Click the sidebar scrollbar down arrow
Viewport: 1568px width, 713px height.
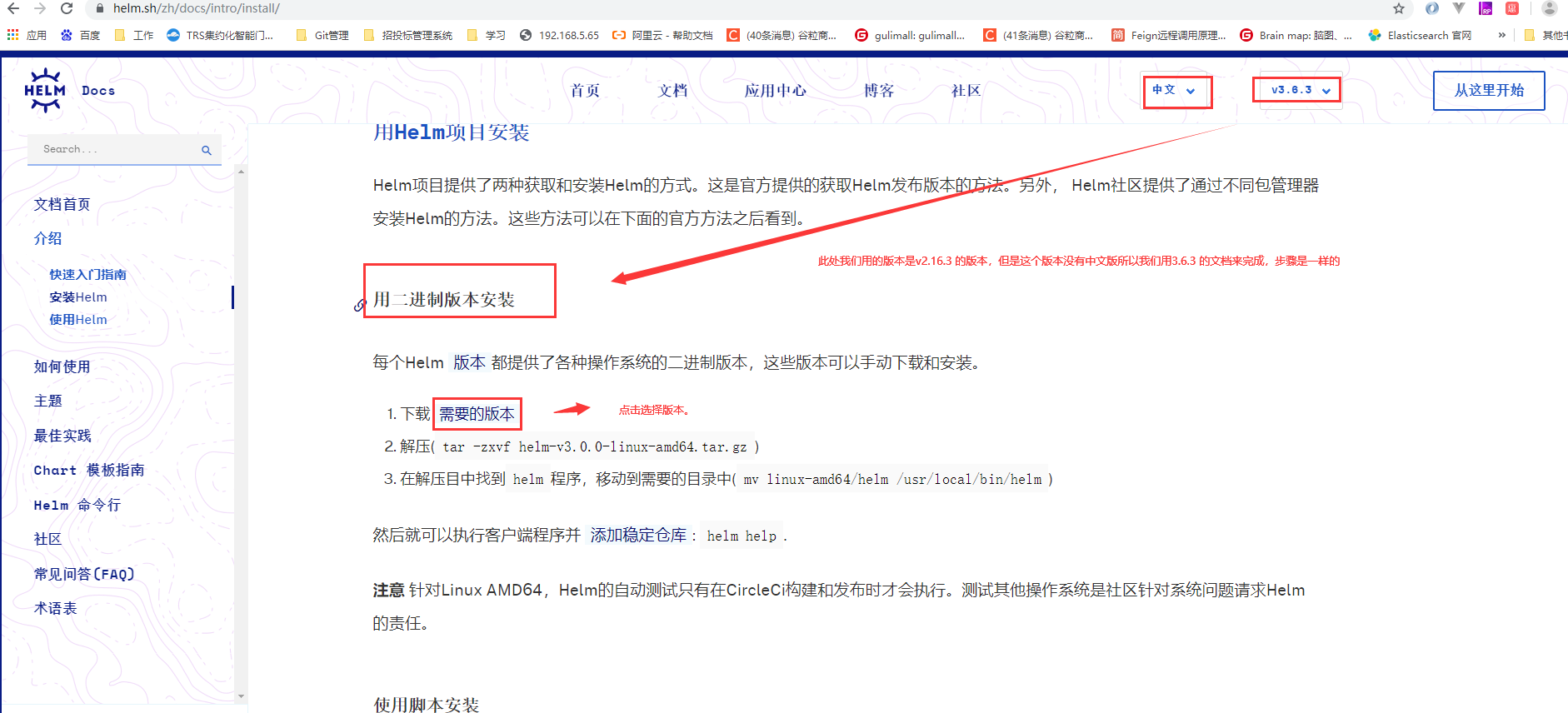tap(241, 696)
